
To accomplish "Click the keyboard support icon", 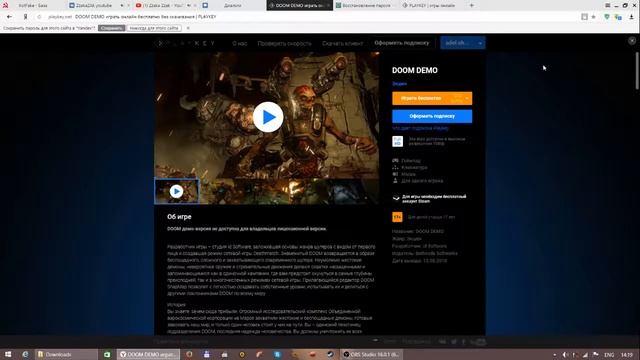I will (x=395, y=167).
